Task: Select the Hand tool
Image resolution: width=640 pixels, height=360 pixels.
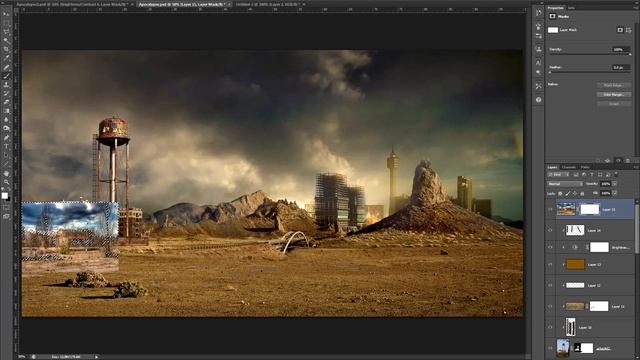Action: (x=6, y=173)
